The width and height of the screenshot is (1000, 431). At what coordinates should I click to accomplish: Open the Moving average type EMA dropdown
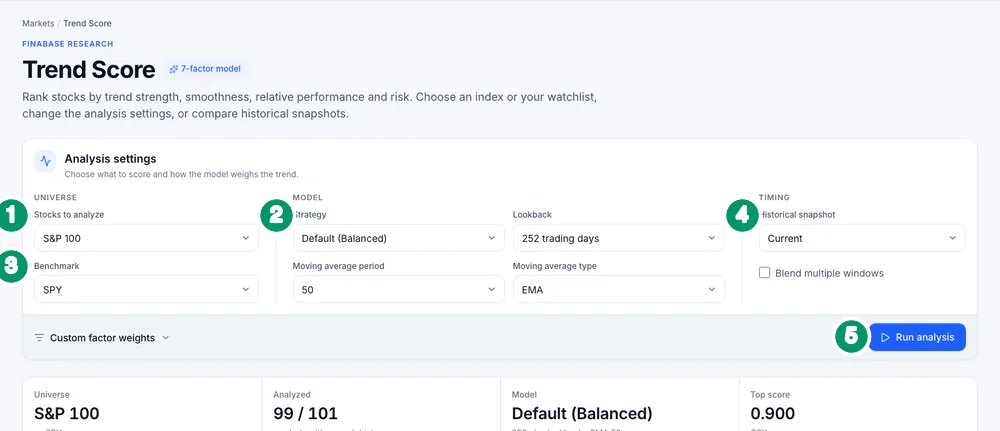619,289
